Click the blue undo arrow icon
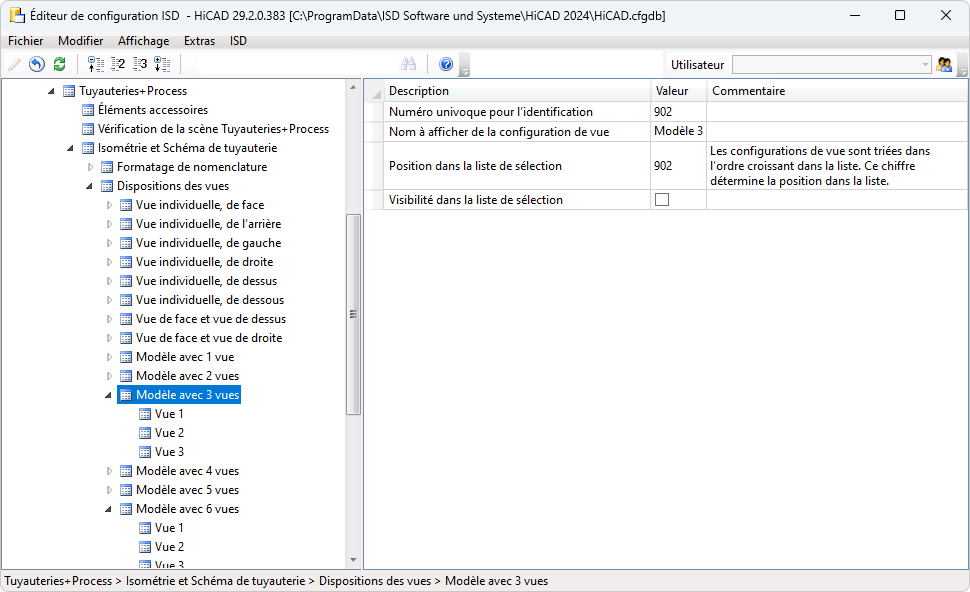The image size is (970, 592). 37,64
